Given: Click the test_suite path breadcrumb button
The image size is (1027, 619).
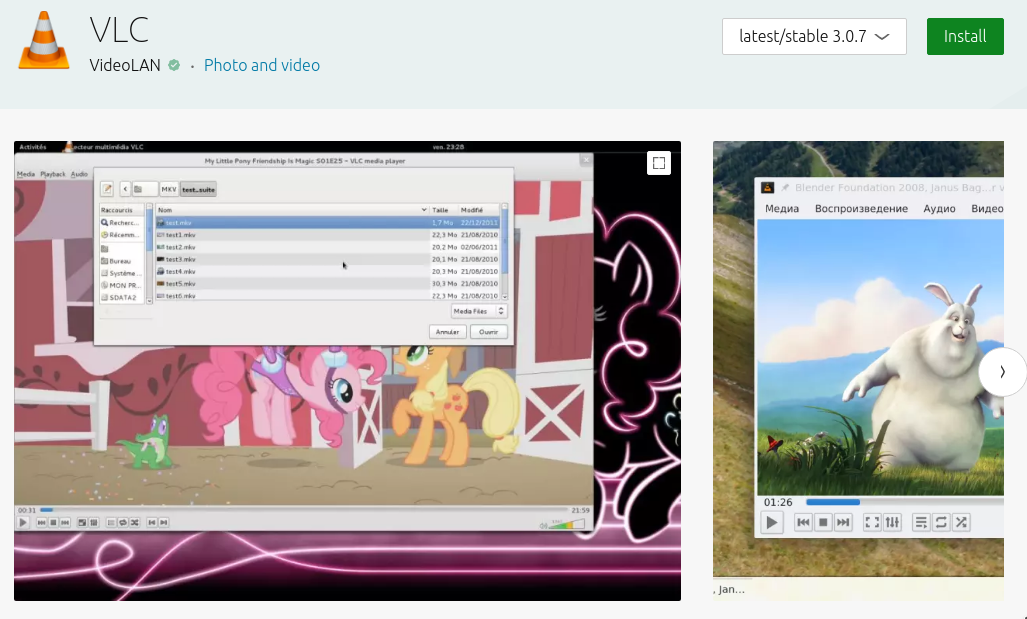Looking at the screenshot, I should (198, 189).
